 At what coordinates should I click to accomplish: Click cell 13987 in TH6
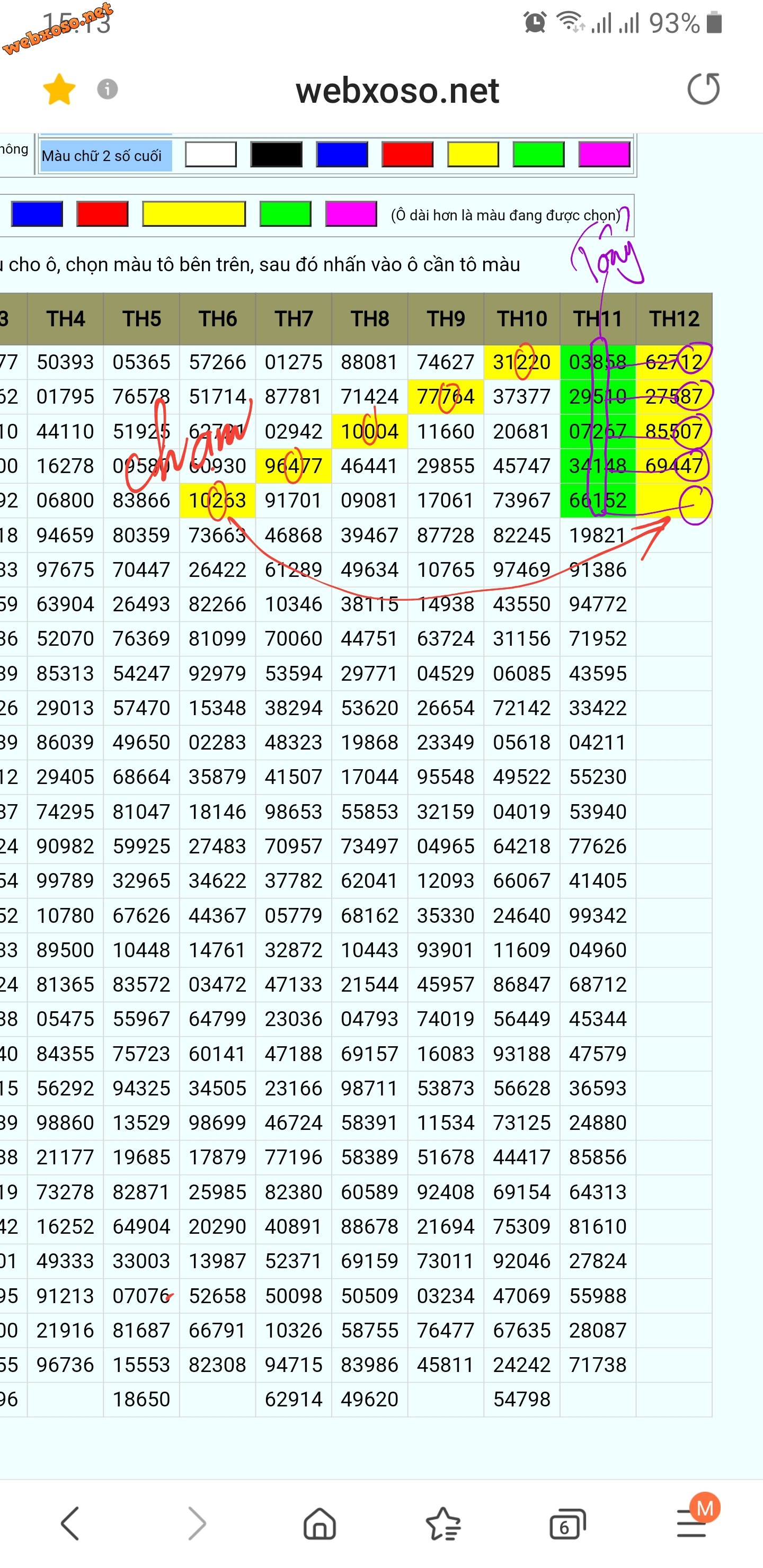218,1261
